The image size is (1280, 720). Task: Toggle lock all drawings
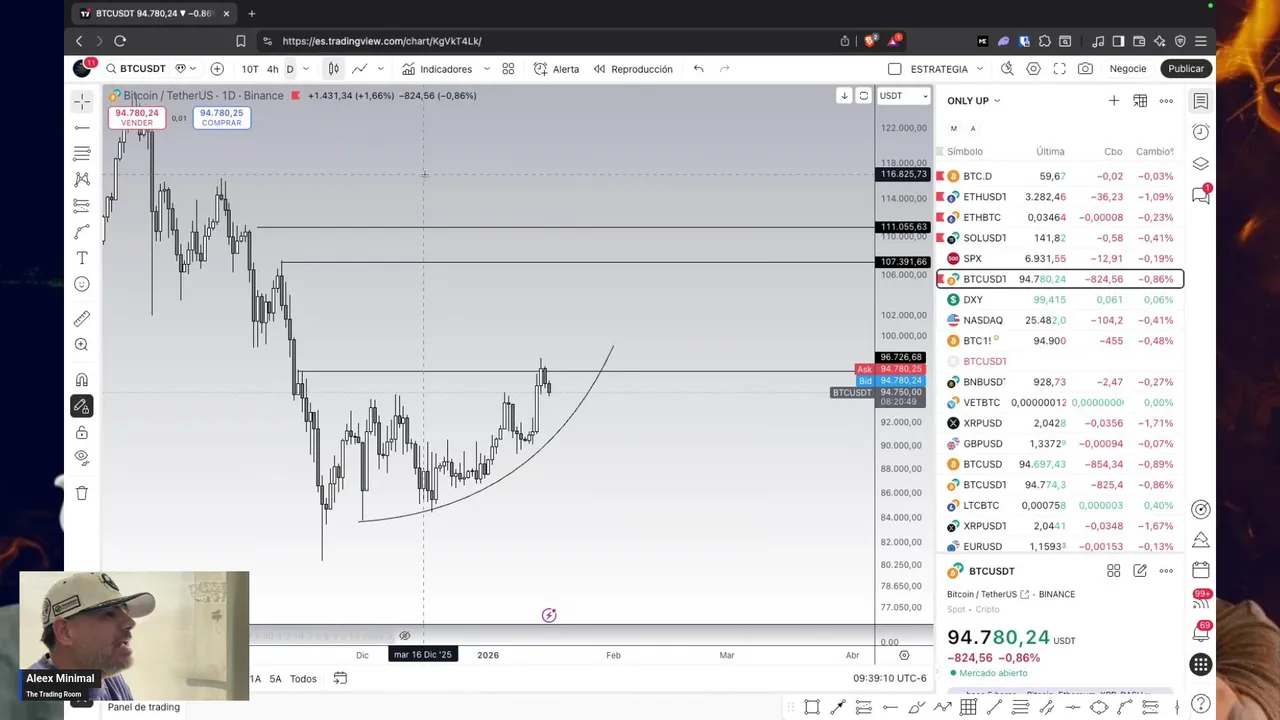82,432
